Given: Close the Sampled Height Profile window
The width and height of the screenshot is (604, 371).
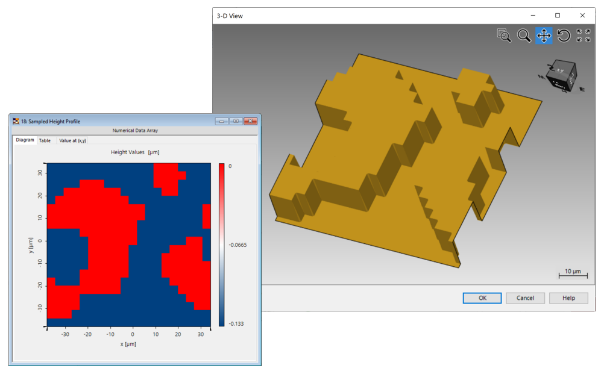Looking at the screenshot, I should 250,121.
